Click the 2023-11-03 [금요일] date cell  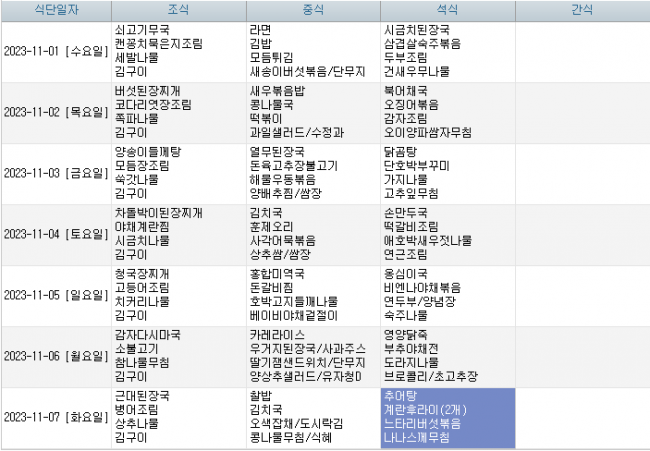point(55,173)
